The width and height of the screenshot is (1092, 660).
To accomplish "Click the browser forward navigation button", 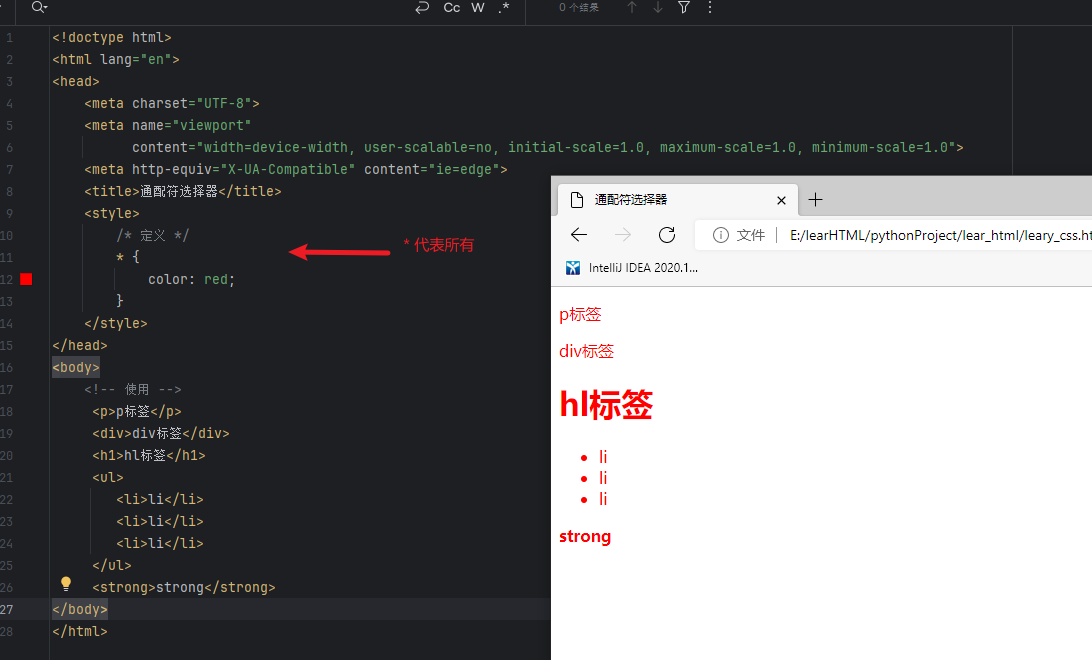I will coord(623,235).
